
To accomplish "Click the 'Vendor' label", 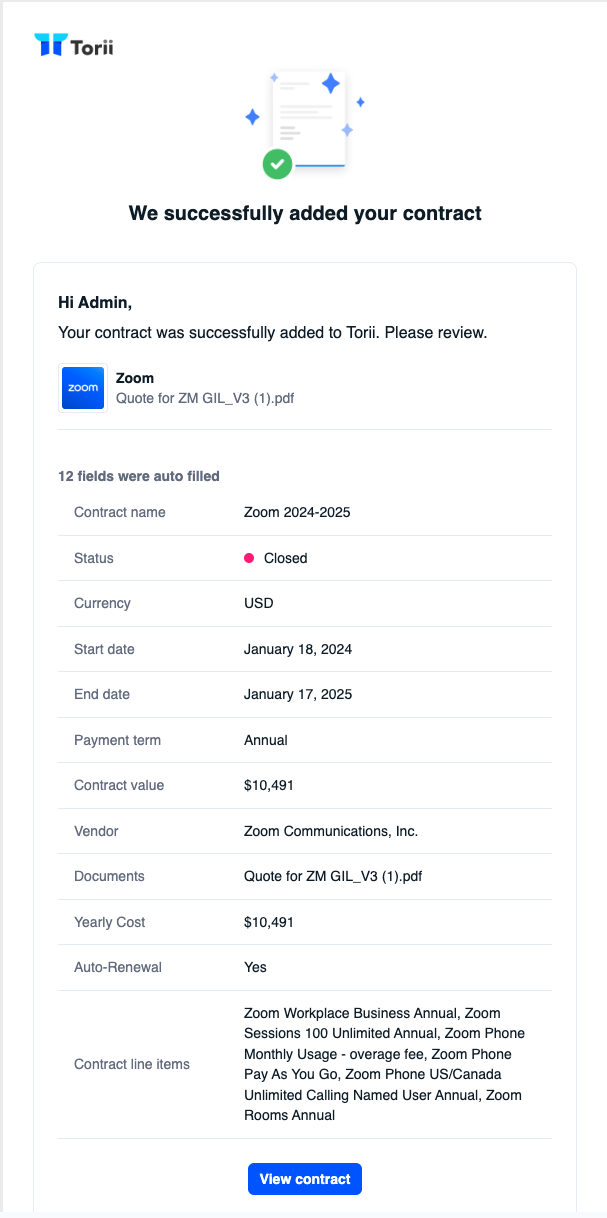I will (x=96, y=831).
